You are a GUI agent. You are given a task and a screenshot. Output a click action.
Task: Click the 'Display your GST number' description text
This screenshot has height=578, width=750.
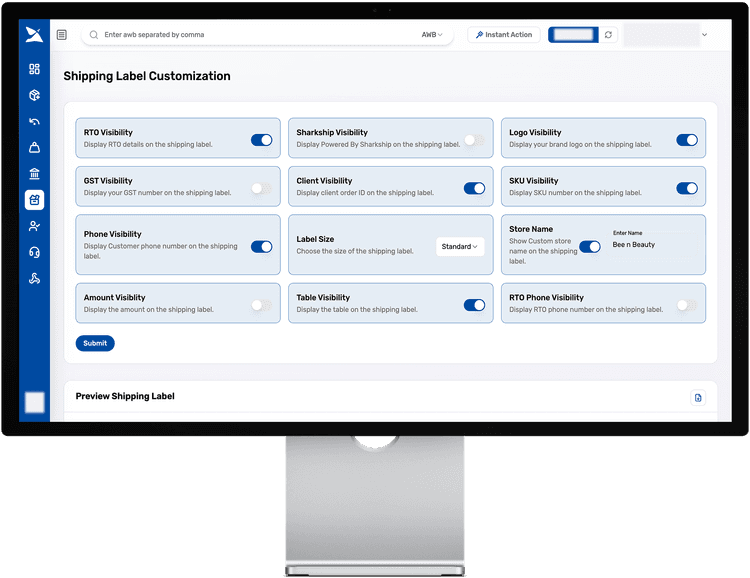tap(157, 193)
